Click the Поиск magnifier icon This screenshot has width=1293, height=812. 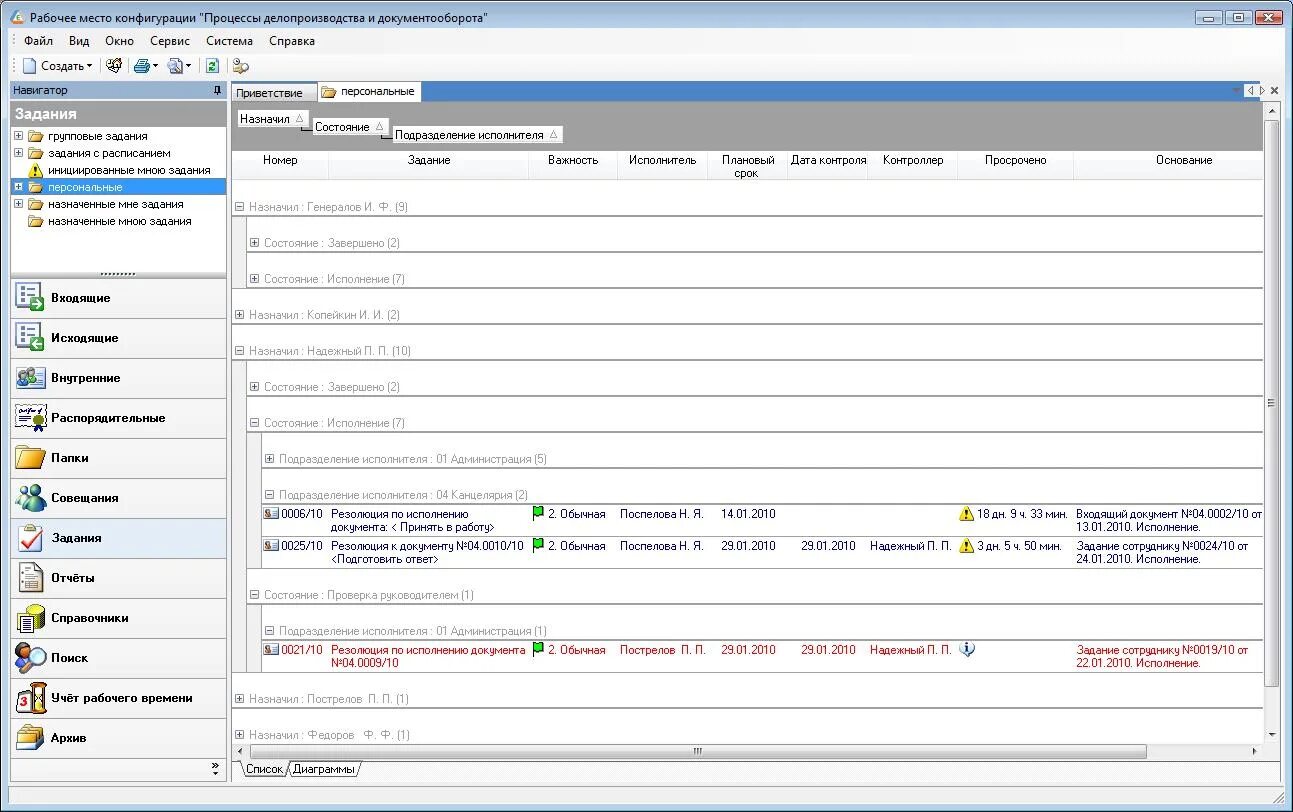31,658
